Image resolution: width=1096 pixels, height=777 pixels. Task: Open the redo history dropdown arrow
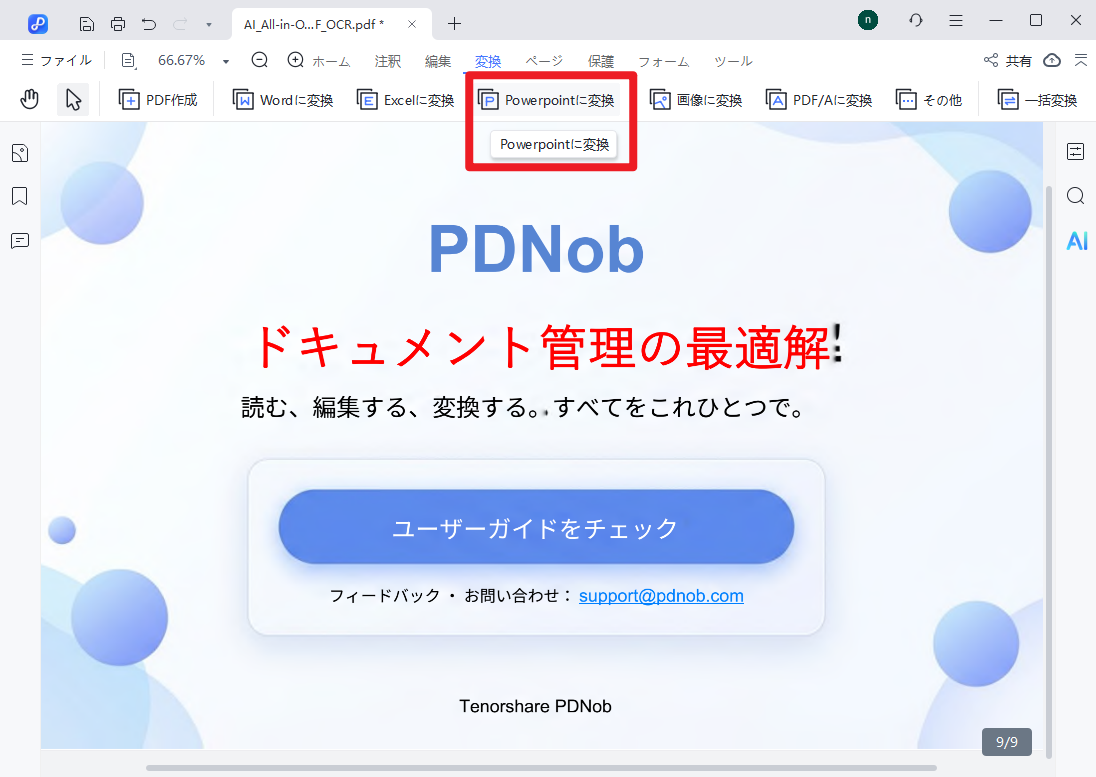[207, 22]
